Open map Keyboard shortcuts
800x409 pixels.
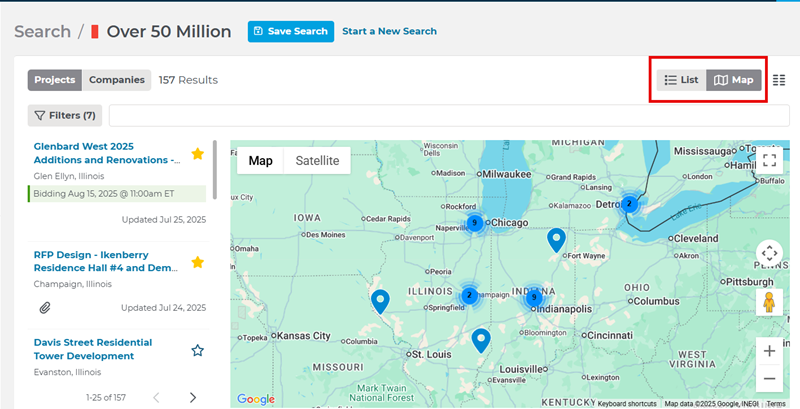tap(627, 403)
